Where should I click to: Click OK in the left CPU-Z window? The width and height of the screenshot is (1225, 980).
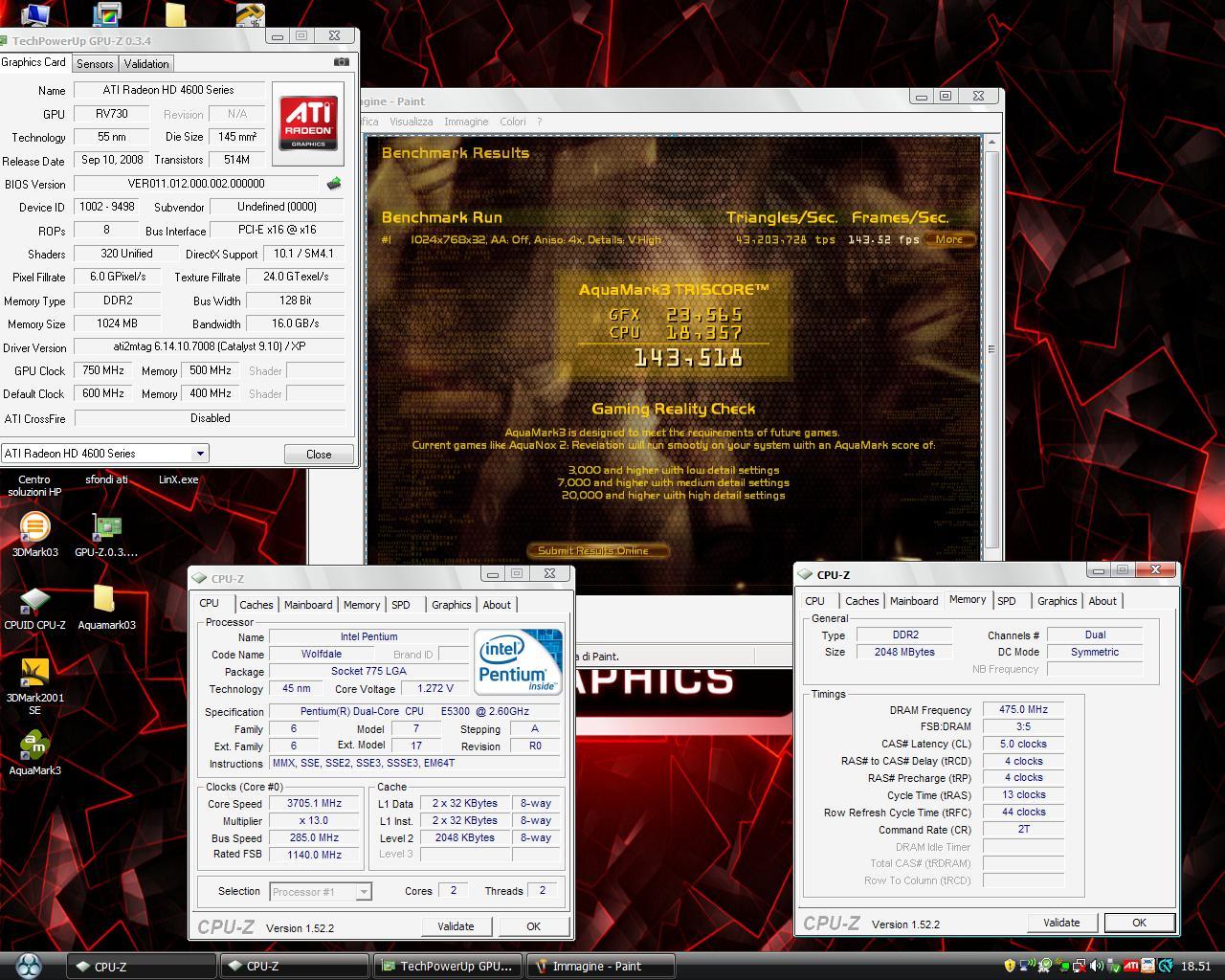point(533,926)
